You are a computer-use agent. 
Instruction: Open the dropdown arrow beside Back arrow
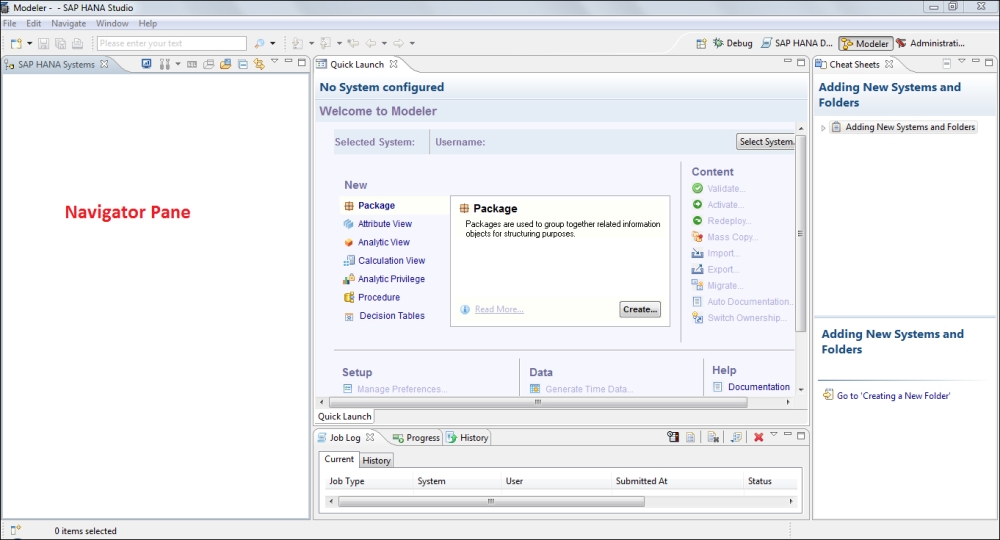(384, 43)
